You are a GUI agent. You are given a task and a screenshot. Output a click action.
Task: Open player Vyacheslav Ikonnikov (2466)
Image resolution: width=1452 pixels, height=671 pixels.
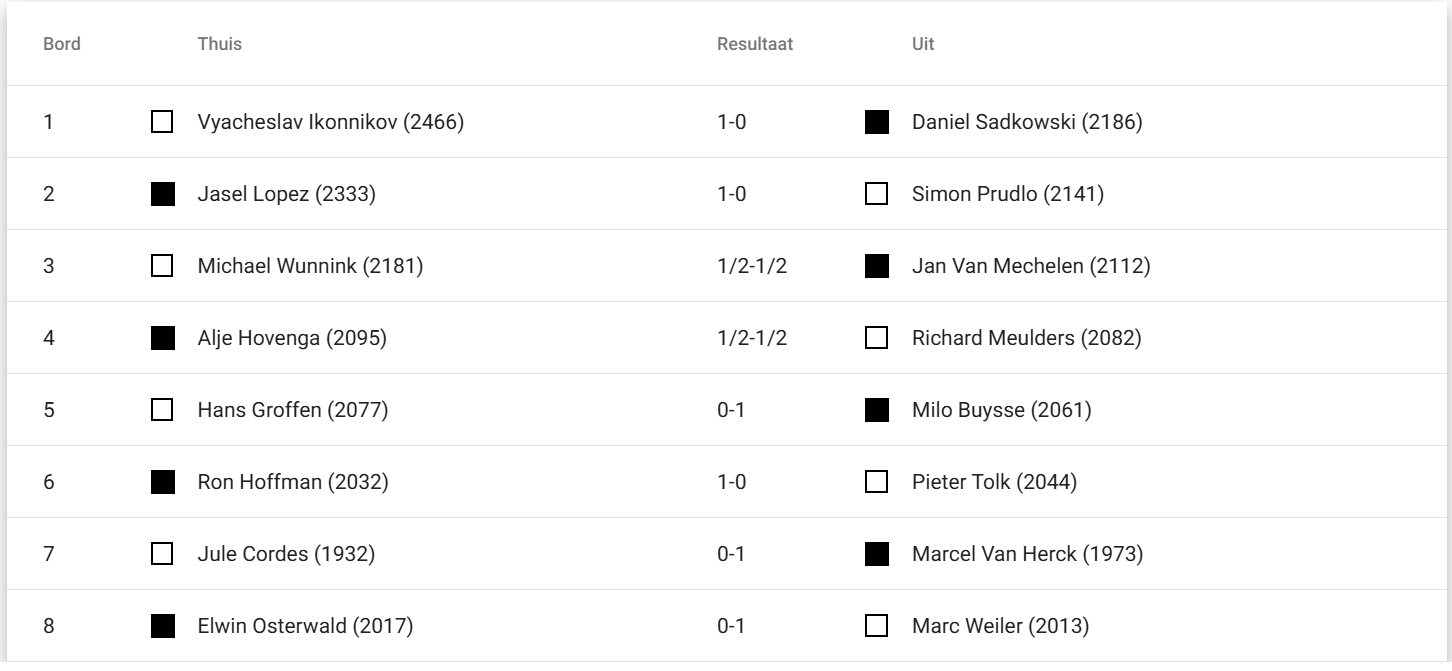(330, 122)
